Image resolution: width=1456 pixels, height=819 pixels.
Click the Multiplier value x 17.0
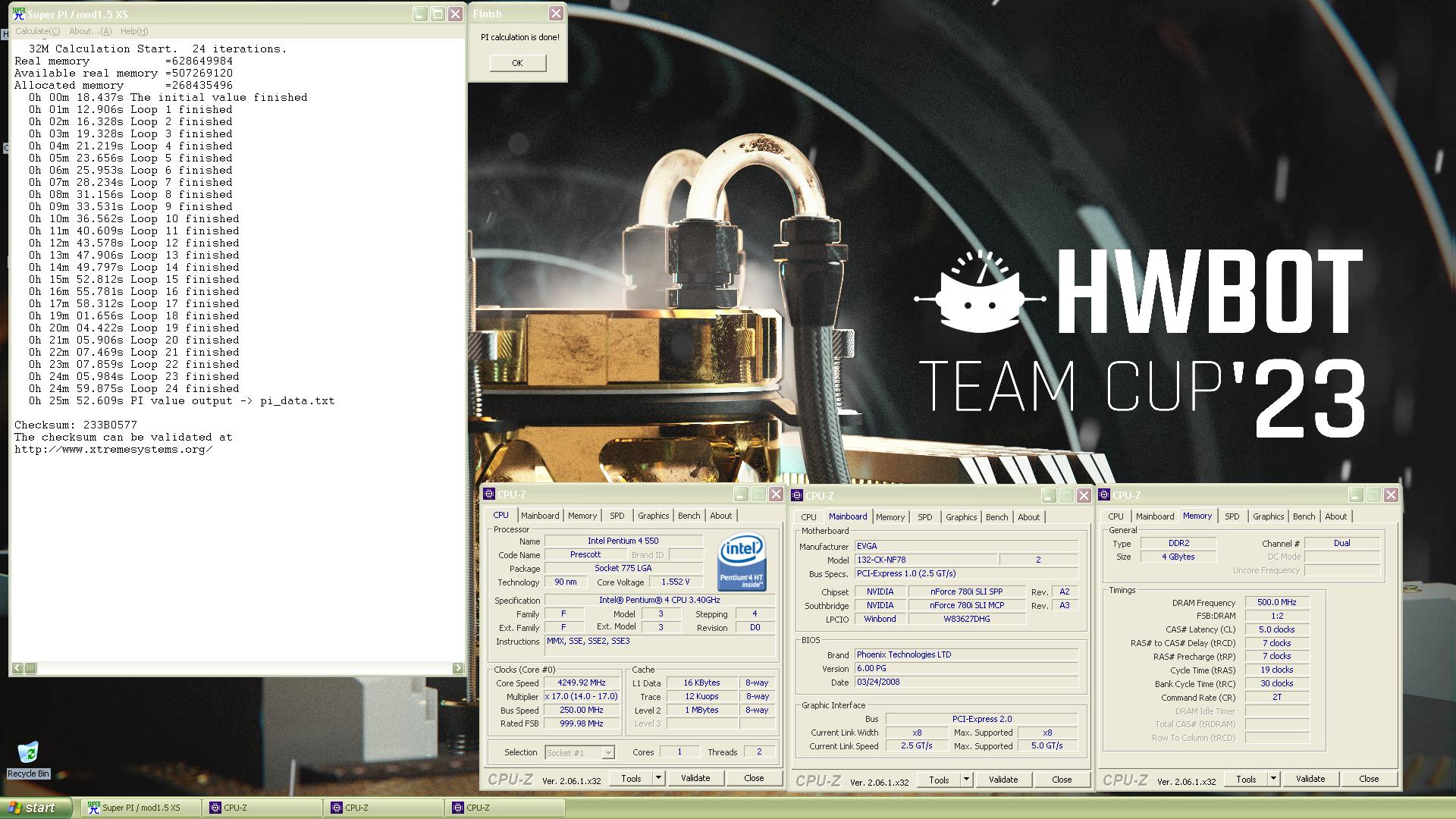click(582, 696)
